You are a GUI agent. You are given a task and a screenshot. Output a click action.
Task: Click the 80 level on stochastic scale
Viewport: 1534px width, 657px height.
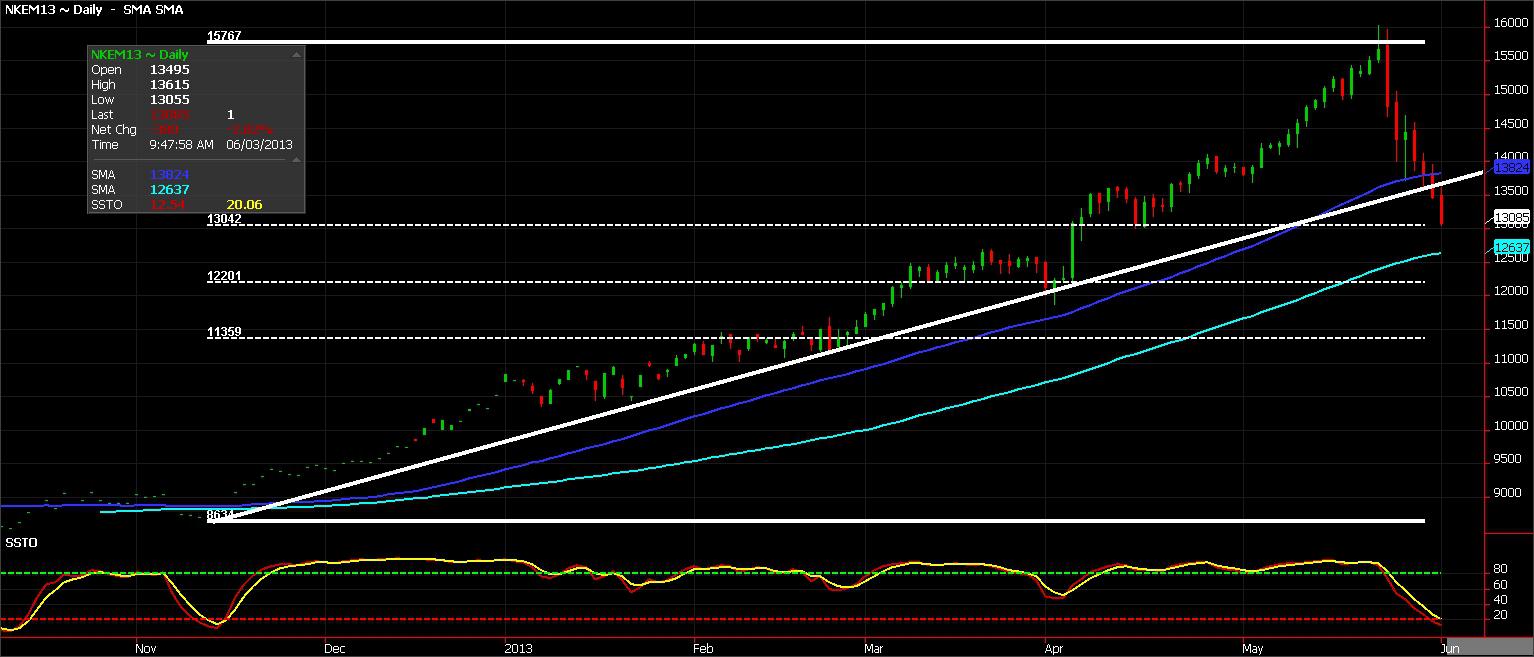click(x=1500, y=569)
